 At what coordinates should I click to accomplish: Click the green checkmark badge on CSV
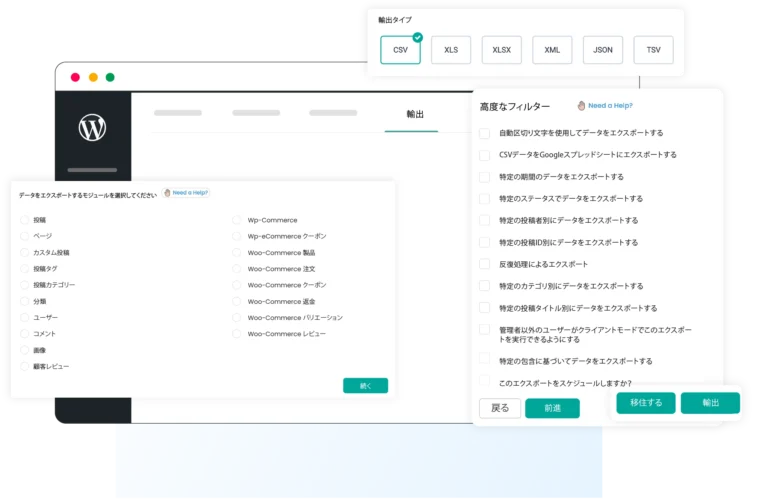pos(417,37)
